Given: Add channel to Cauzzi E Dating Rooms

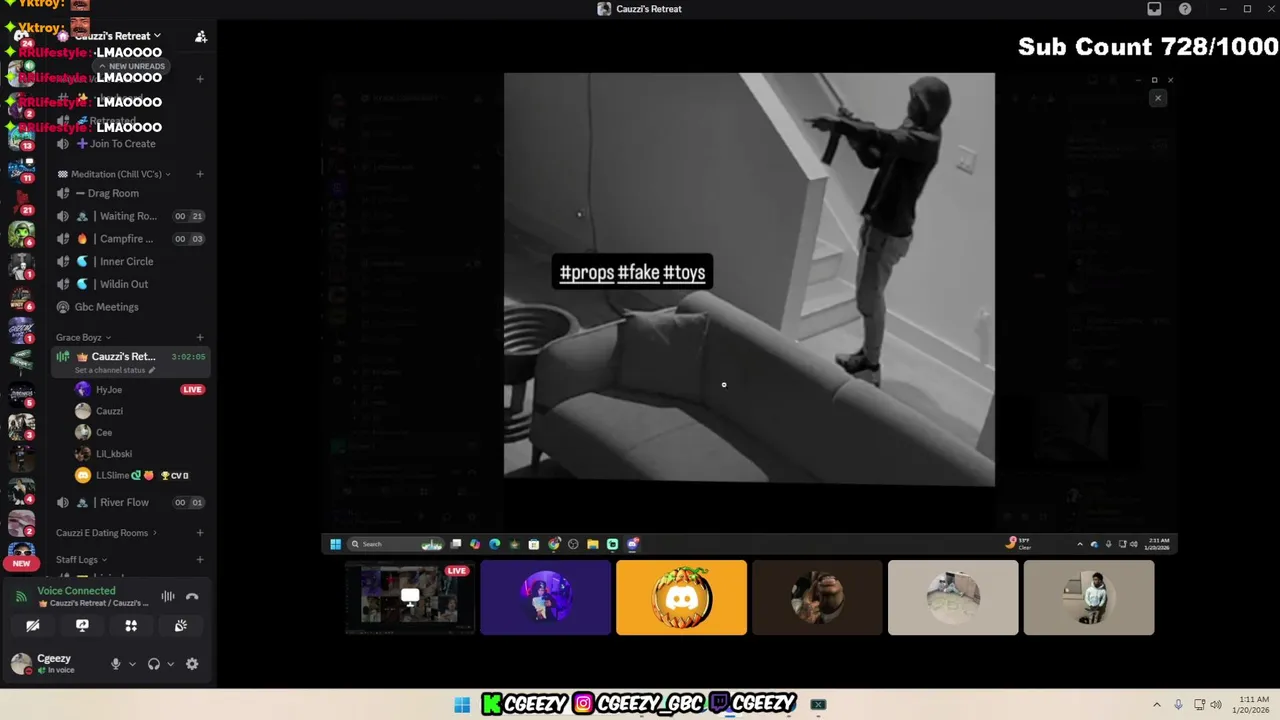Looking at the screenshot, I should coord(200,533).
